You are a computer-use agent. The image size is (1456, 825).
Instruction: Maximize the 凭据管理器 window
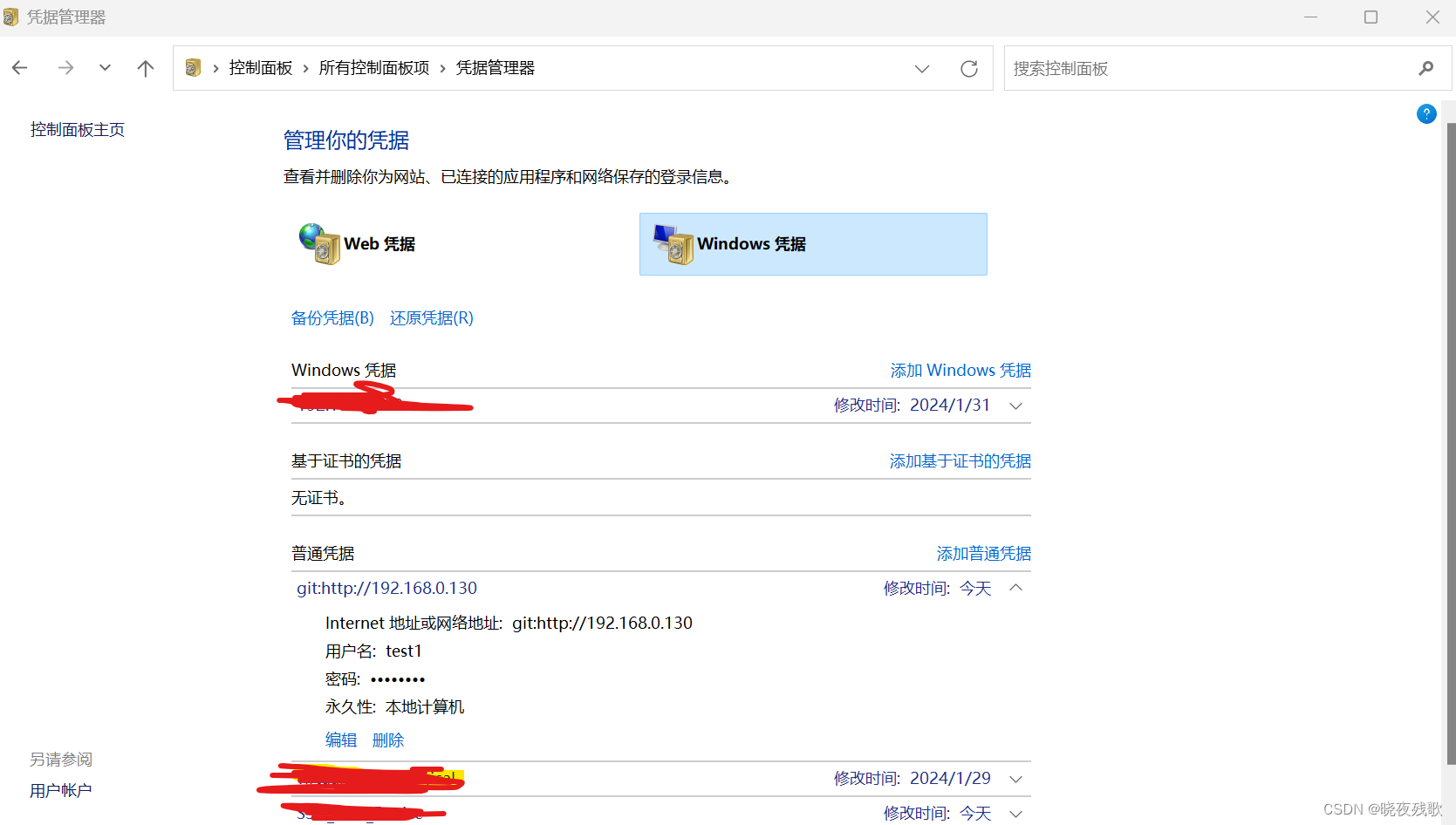[1371, 17]
